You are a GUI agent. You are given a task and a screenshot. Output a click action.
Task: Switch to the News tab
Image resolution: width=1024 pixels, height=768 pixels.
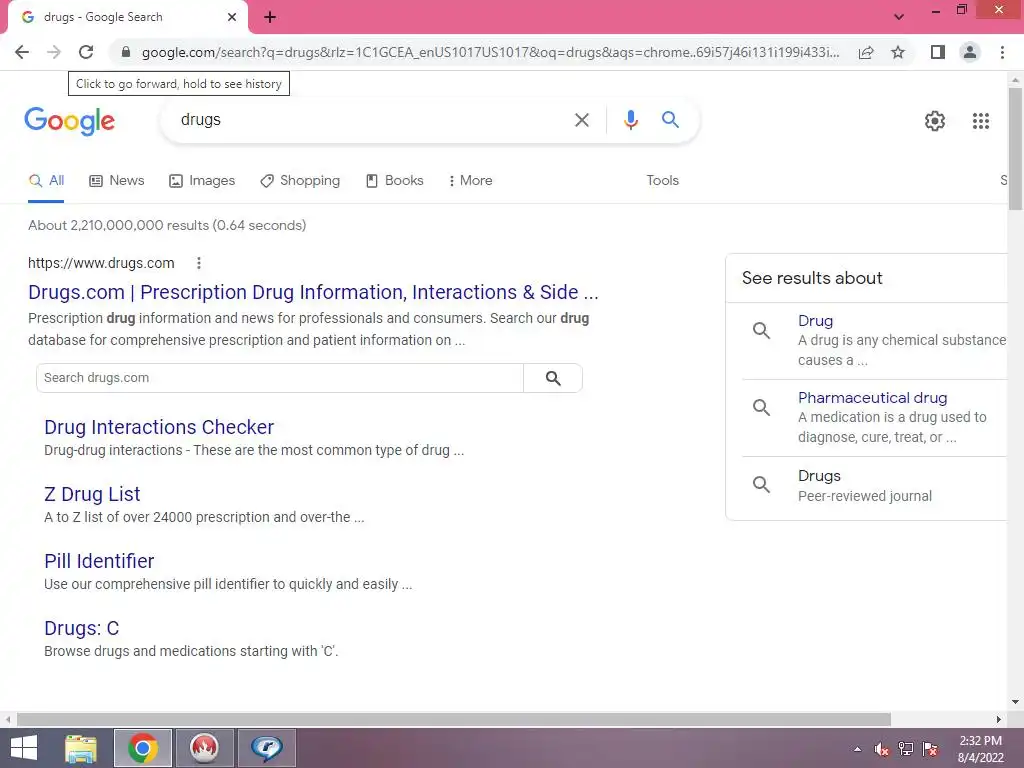click(x=117, y=181)
